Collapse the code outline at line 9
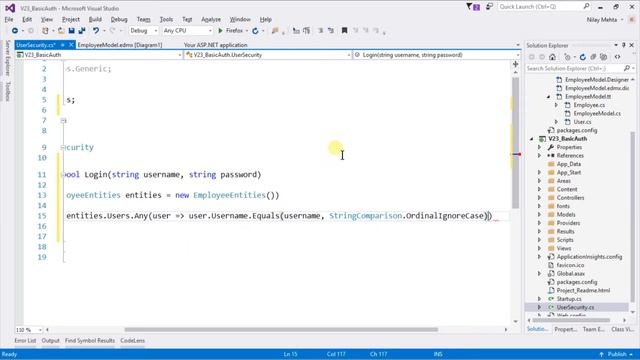The width and height of the screenshot is (640, 360). (x=63, y=147)
